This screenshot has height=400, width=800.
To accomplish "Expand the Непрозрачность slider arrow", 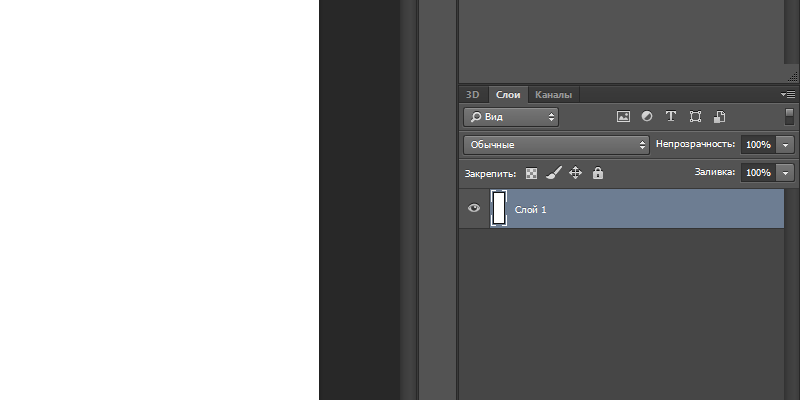I will point(785,145).
